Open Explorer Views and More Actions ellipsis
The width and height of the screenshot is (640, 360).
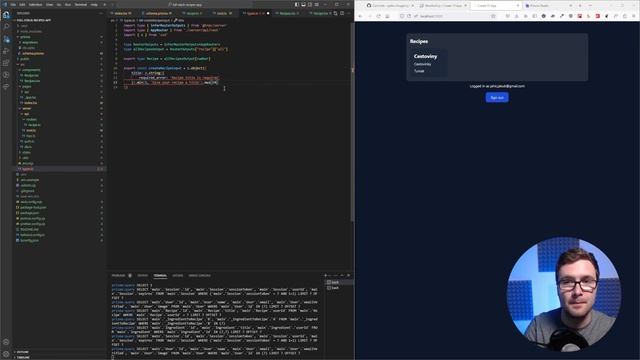click(101, 13)
